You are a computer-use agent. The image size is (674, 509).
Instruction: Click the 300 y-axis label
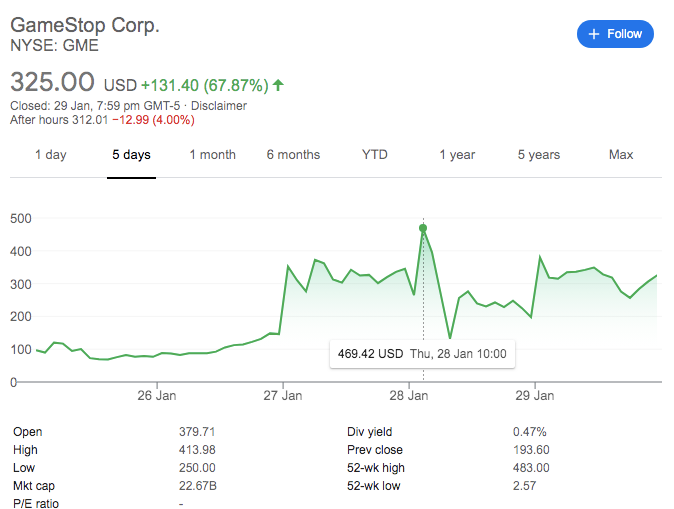click(x=21, y=284)
